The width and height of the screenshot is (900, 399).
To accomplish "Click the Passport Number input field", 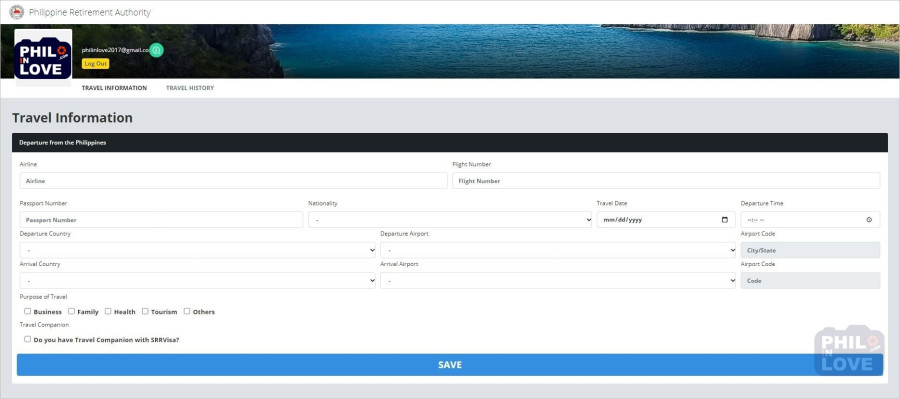I will coord(161,220).
